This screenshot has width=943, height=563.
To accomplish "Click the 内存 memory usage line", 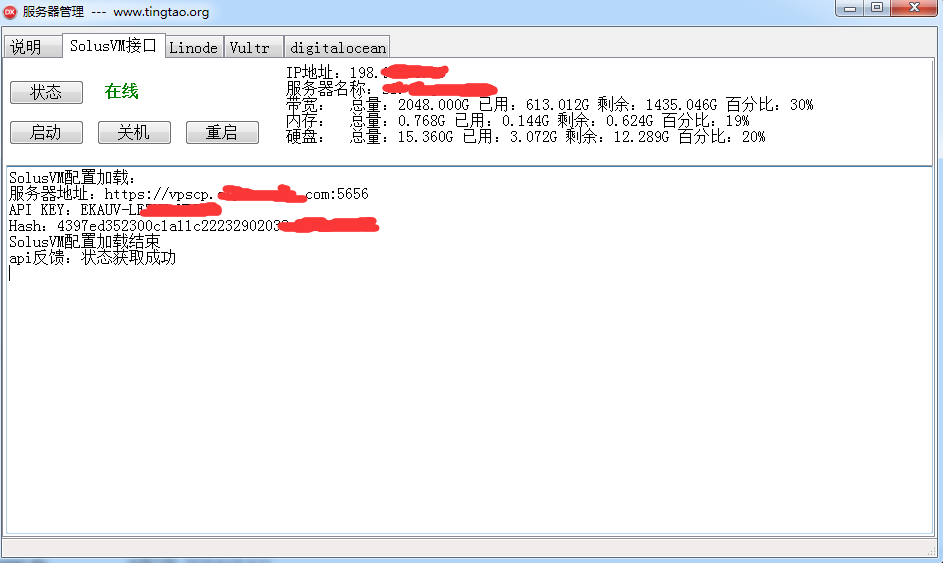I will coord(517,121).
